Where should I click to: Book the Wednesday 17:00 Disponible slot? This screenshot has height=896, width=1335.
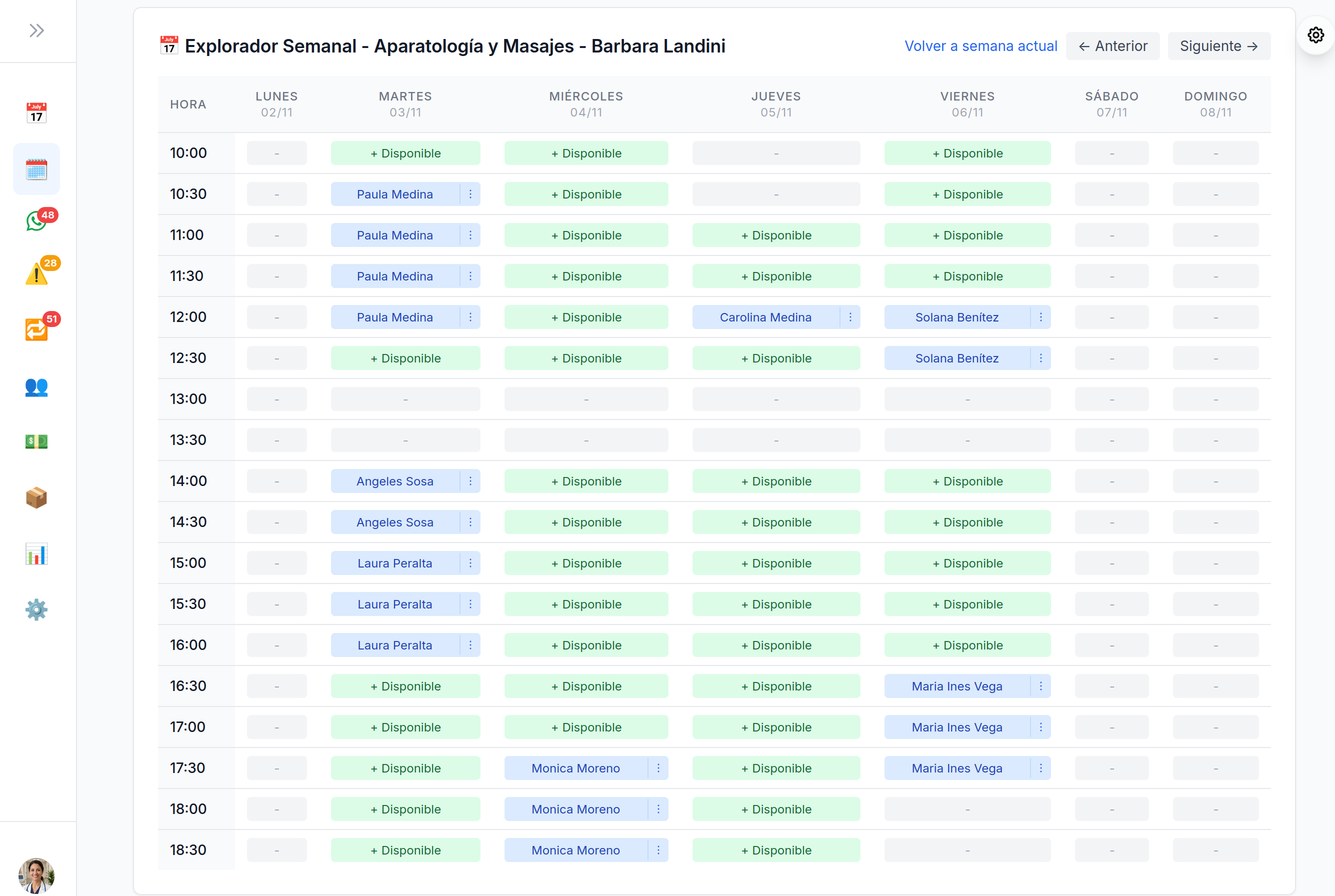click(x=586, y=727)
